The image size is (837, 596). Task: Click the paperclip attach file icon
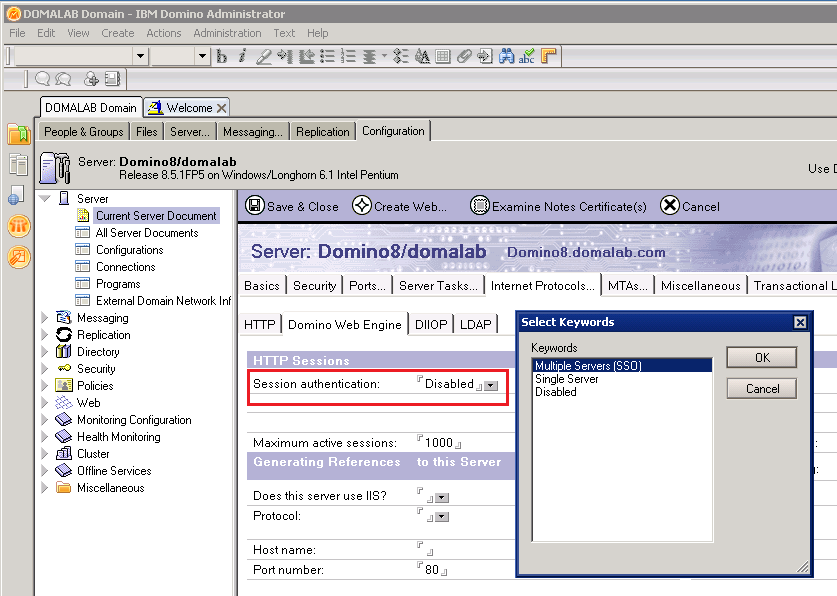pyautogui.click(x=464, y=56)
